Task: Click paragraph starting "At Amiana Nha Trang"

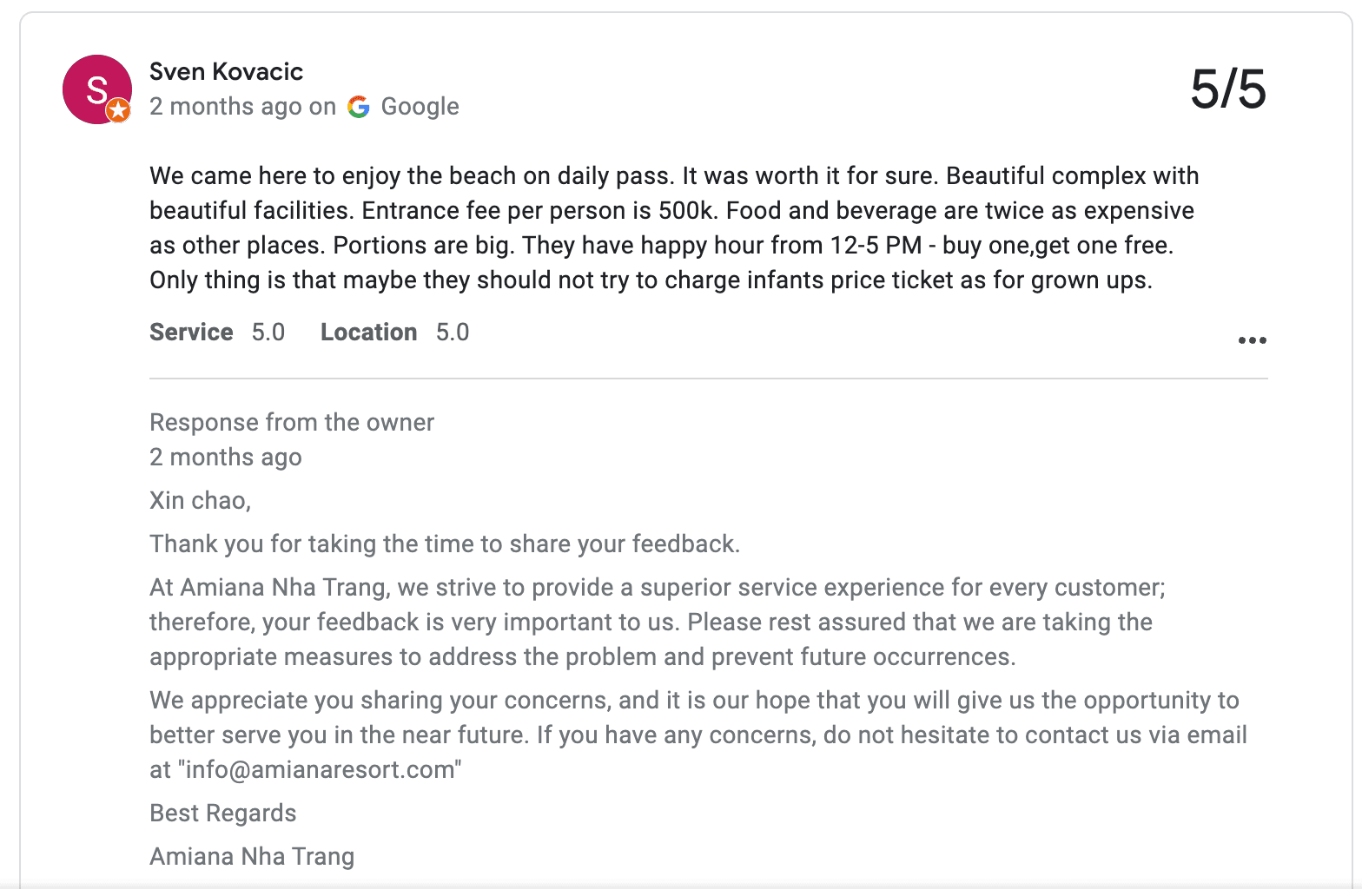Action: [x=657, y=623]
